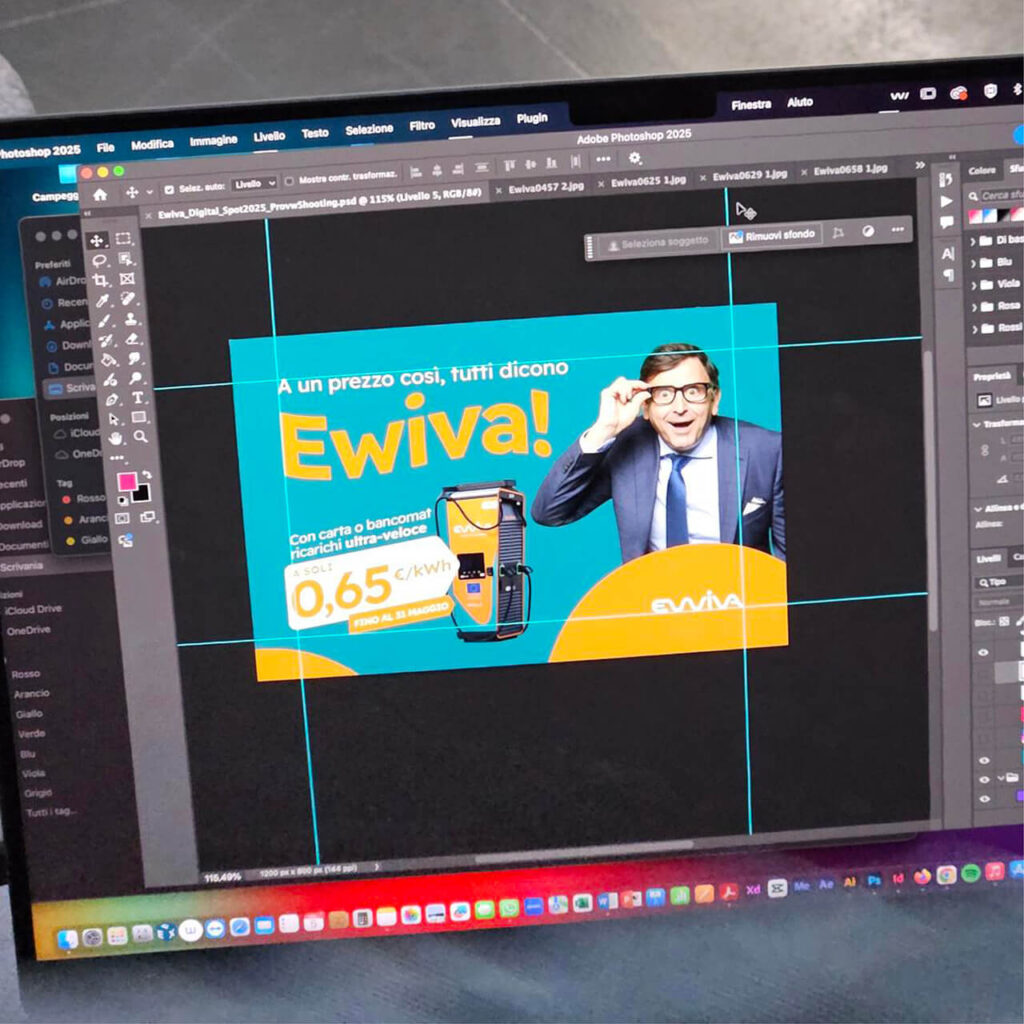Switch to the Ewiva0625 1.jpg tab
1024x1024 pixels.
tap(648, 181)
